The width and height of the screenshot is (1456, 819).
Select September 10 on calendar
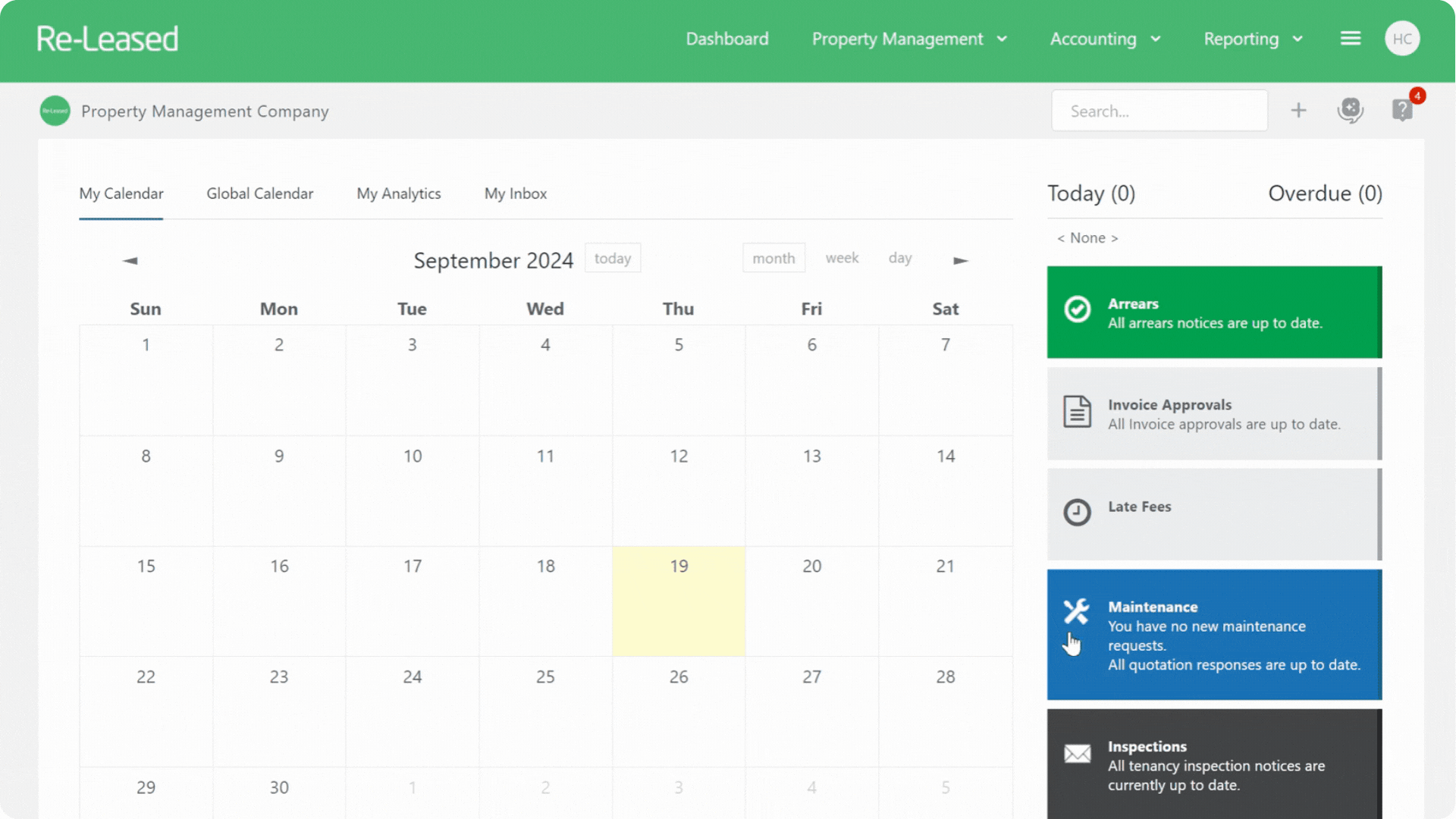pos(413,491)
